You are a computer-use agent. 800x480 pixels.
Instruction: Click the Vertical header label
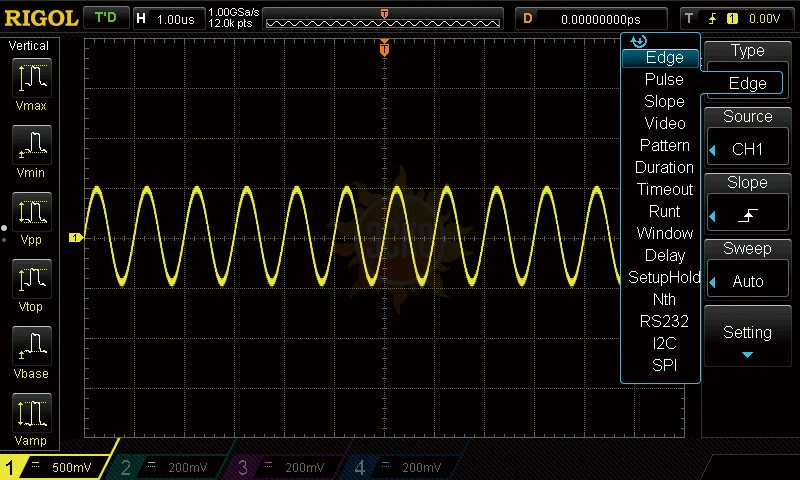[x=29, y=46]
